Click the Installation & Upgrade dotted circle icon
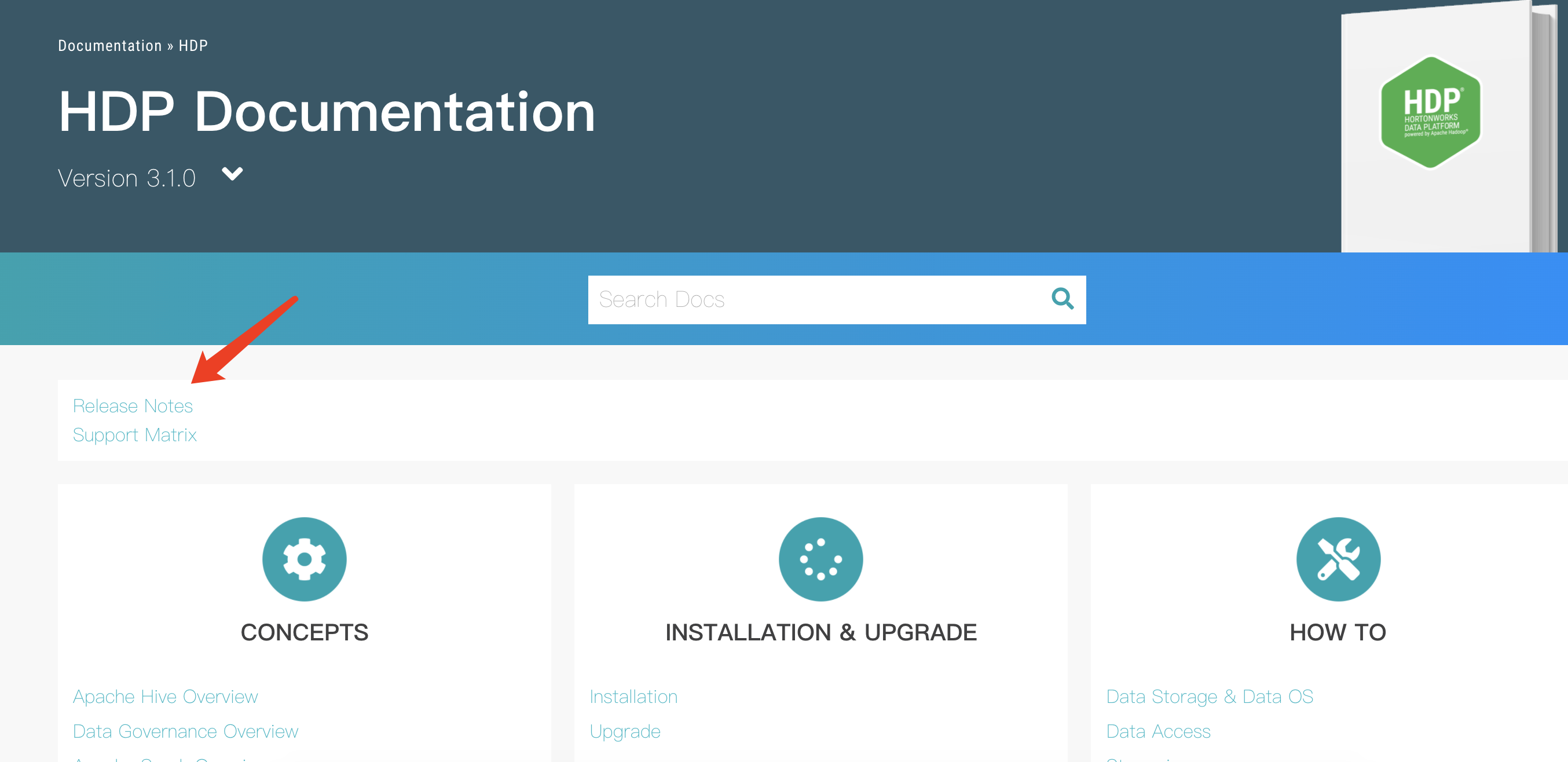The width and height of the screenshot is (1568, 762). [820, 559]
